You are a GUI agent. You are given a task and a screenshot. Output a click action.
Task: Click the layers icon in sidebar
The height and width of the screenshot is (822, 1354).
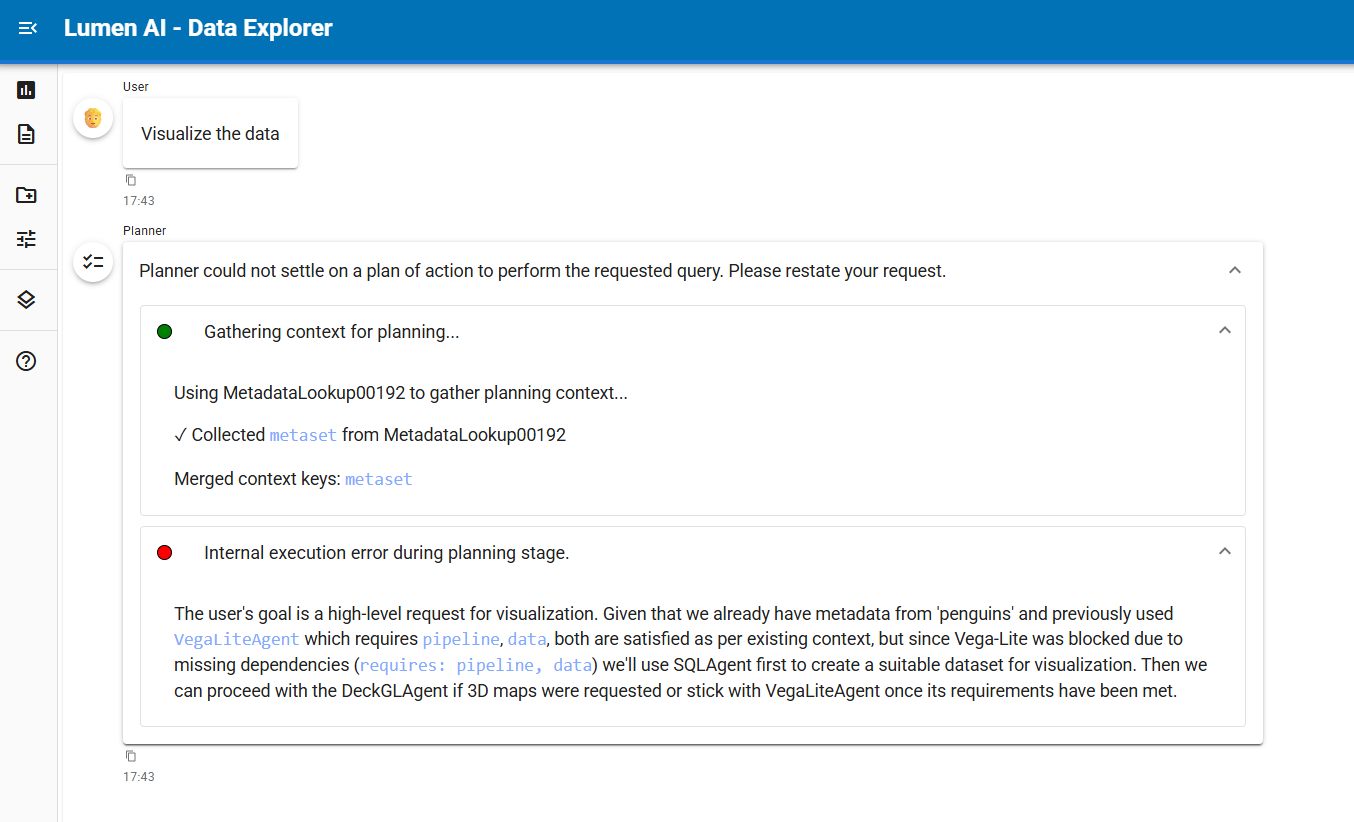26,300
